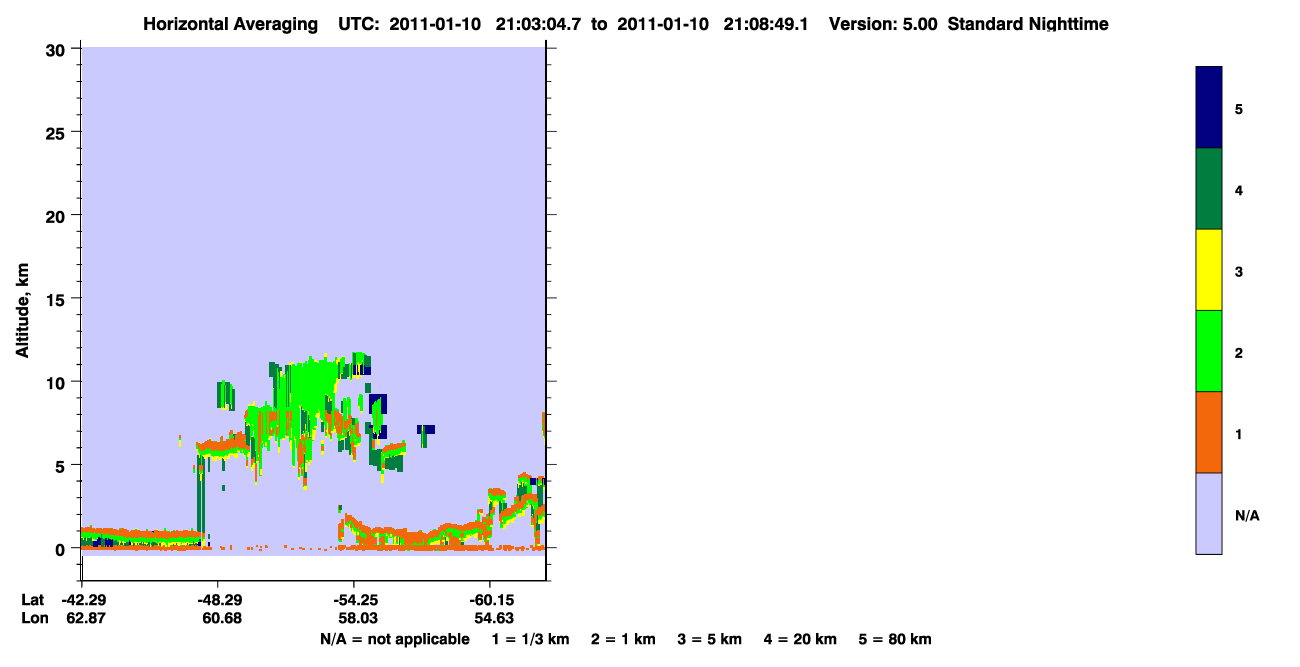1300x667 pixels.
Task: Click legend text '2 = 1 km'
Action: [x=623, y=639]
